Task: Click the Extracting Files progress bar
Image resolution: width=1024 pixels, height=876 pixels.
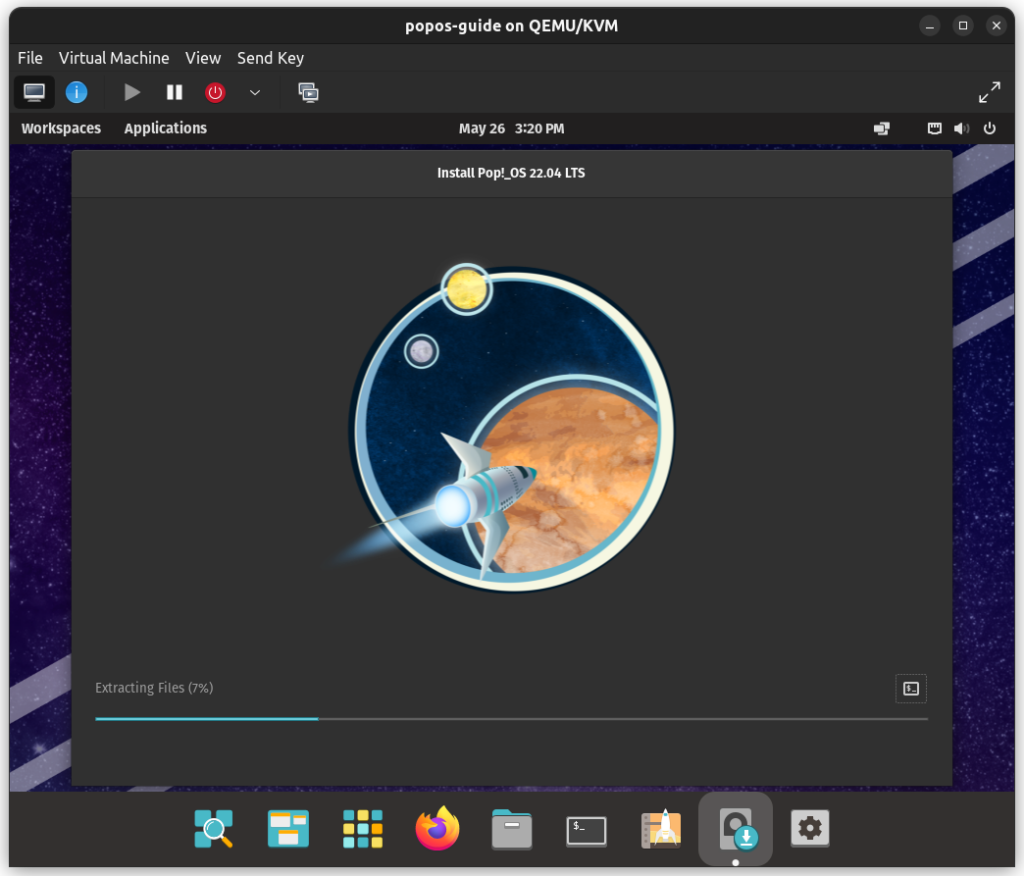Action: point(511,719)
